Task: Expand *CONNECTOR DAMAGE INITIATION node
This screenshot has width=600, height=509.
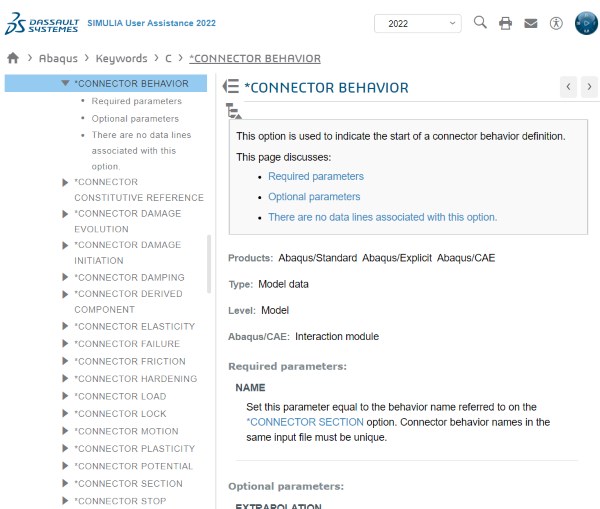Action: point(65,245)
